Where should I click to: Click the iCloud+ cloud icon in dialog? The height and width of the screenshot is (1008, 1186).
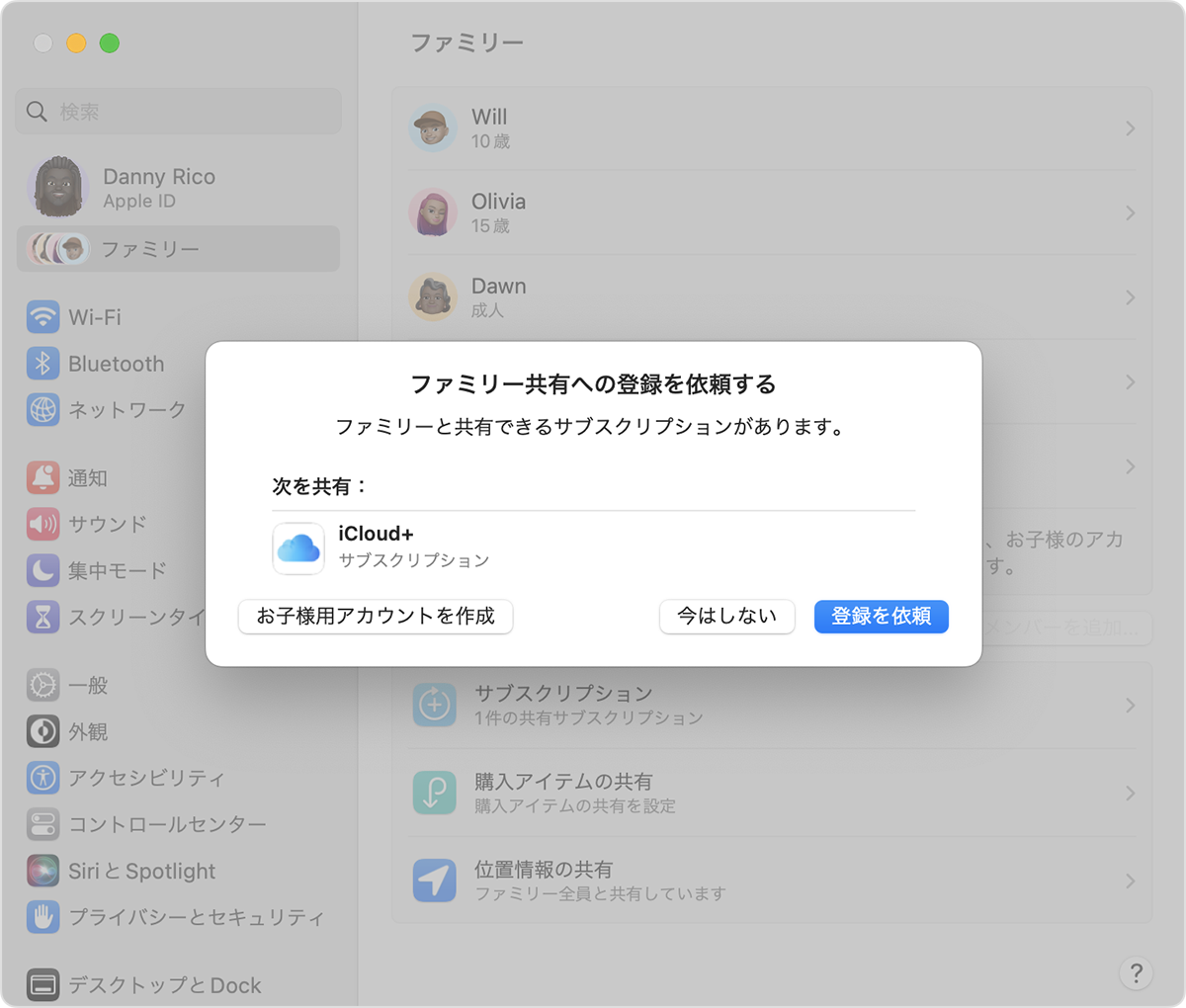297,546
